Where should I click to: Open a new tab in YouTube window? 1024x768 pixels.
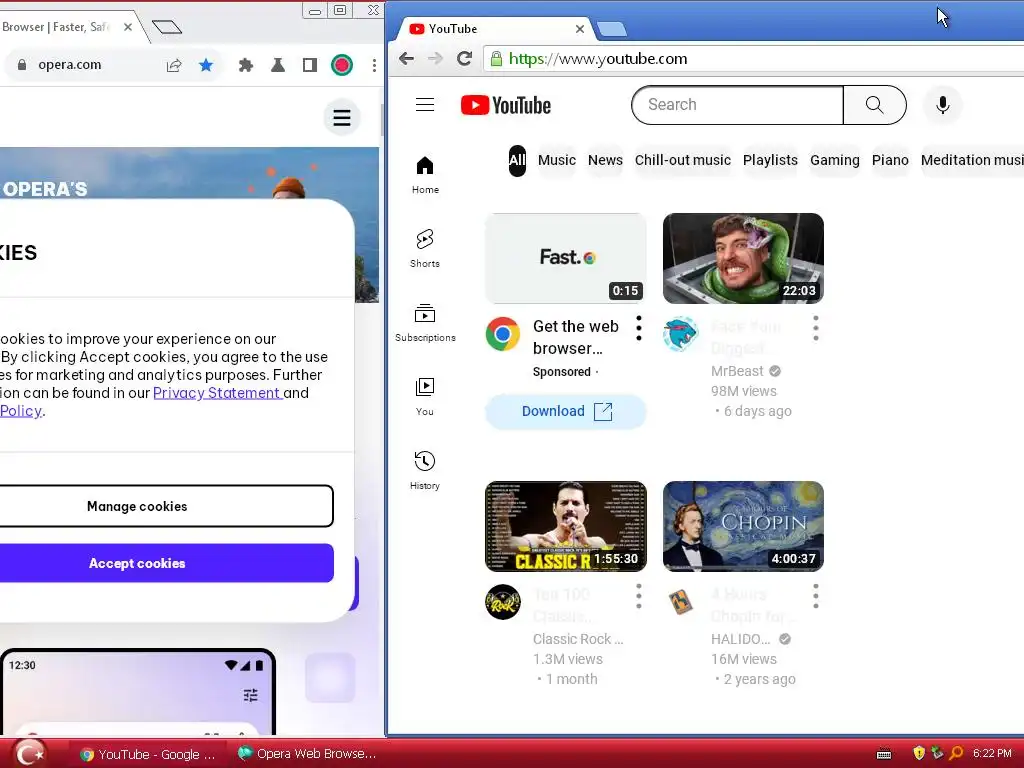(x=611, y=29)
